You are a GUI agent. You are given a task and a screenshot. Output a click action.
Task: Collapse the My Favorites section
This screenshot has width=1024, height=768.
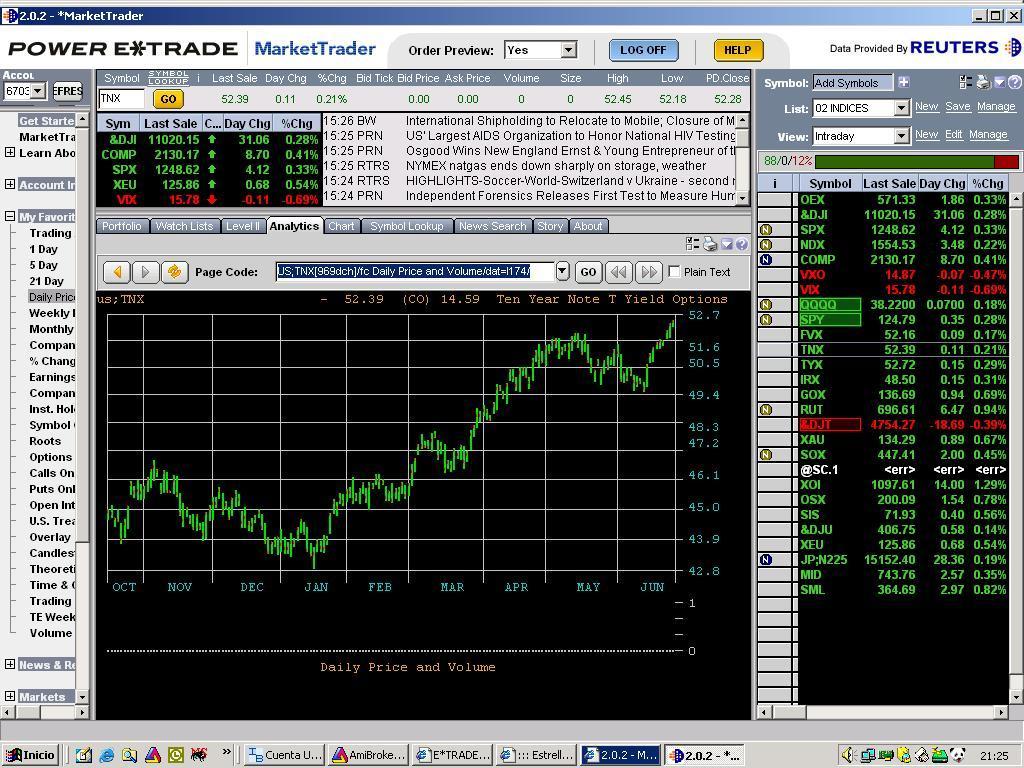tap(10, 216)
